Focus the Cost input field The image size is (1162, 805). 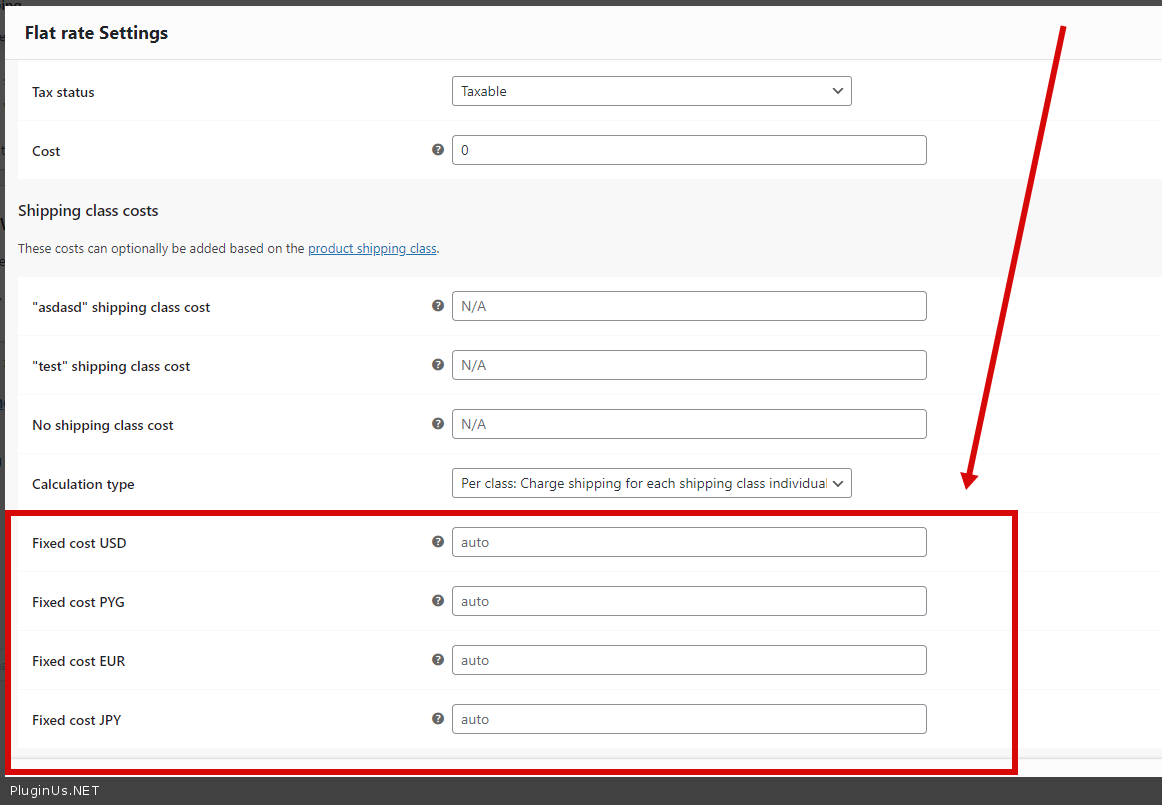(689, 150)
